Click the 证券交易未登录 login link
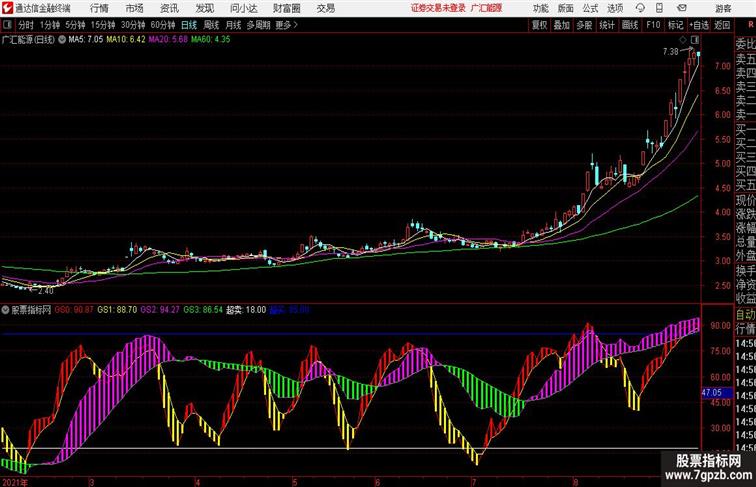Screen dimensions: 756x487 438,8
